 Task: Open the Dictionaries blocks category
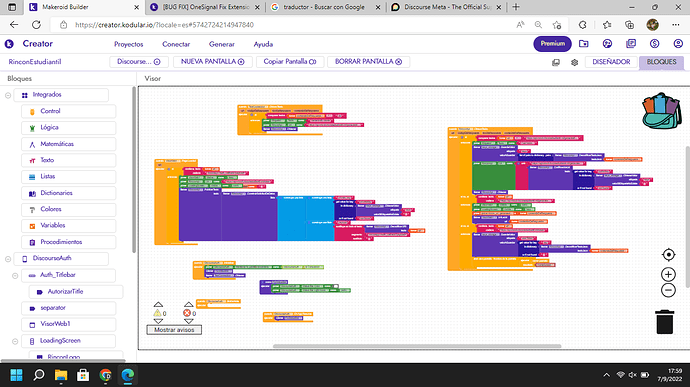tap(68, 193)
